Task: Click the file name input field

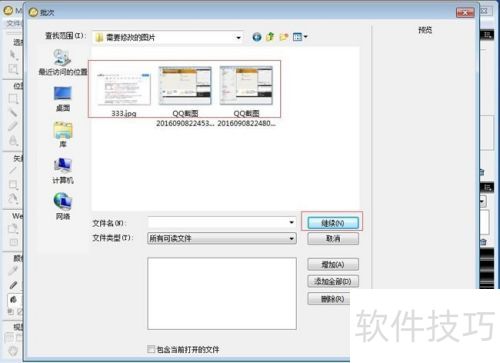Action: pyautogui.click(x=218, y=222)
